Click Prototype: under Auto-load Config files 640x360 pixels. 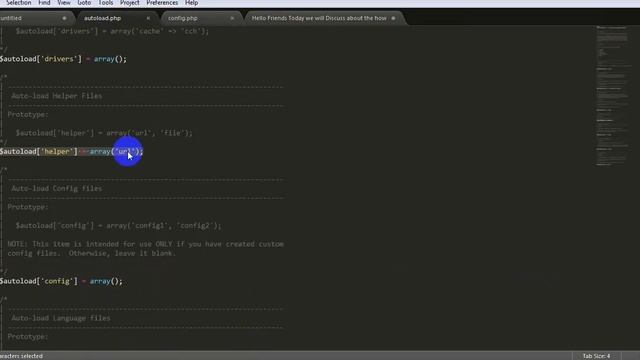[28, 207]
